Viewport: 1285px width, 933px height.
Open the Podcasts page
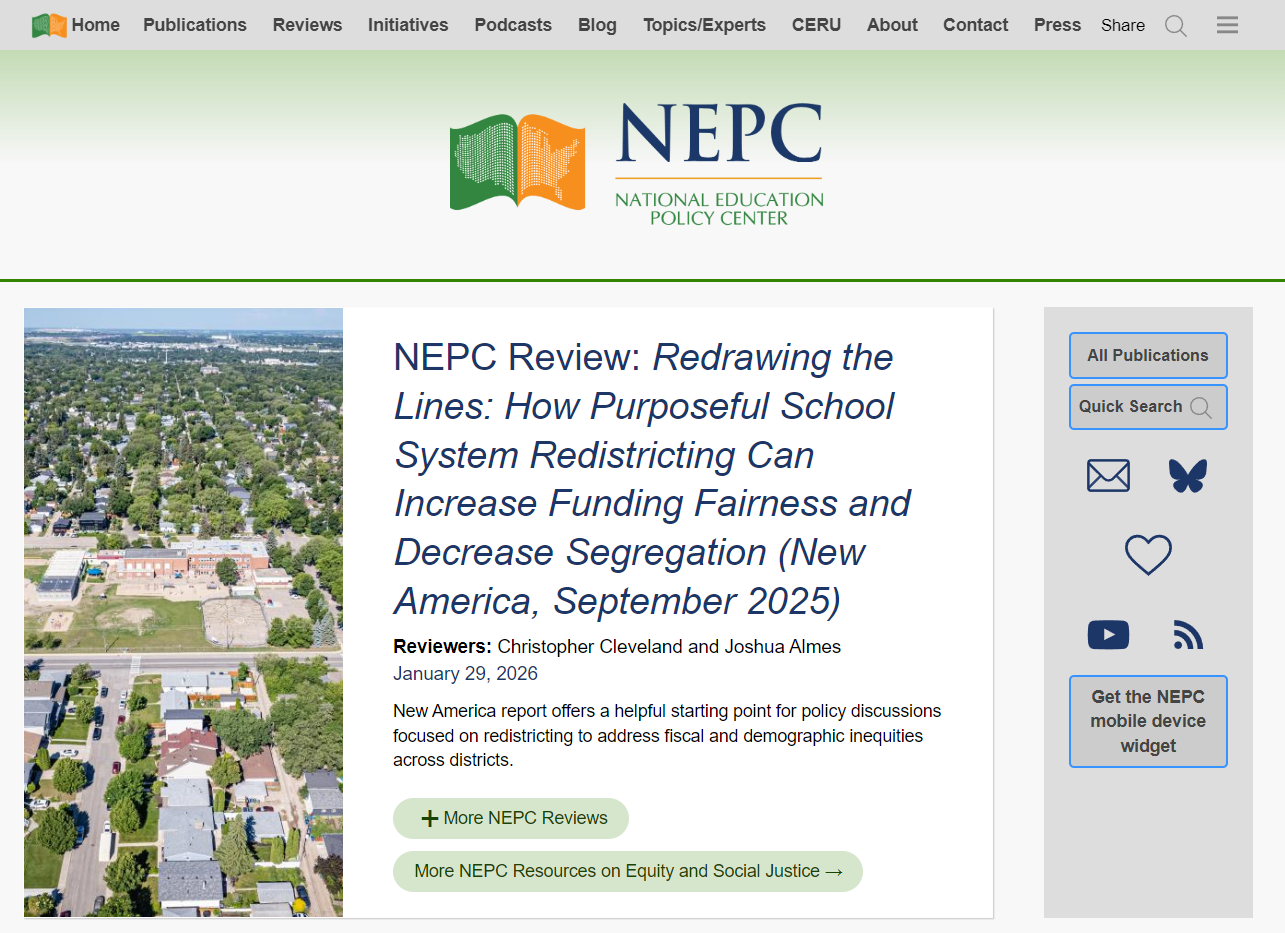coord(513,25)
